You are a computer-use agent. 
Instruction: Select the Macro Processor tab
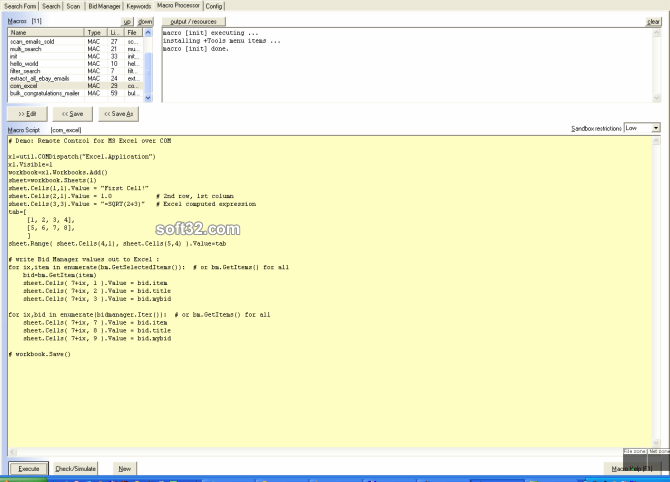coord(178,5)
